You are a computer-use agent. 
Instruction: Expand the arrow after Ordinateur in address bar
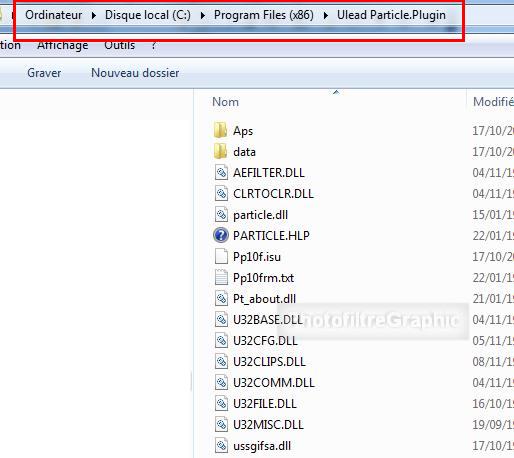[94, 15]
